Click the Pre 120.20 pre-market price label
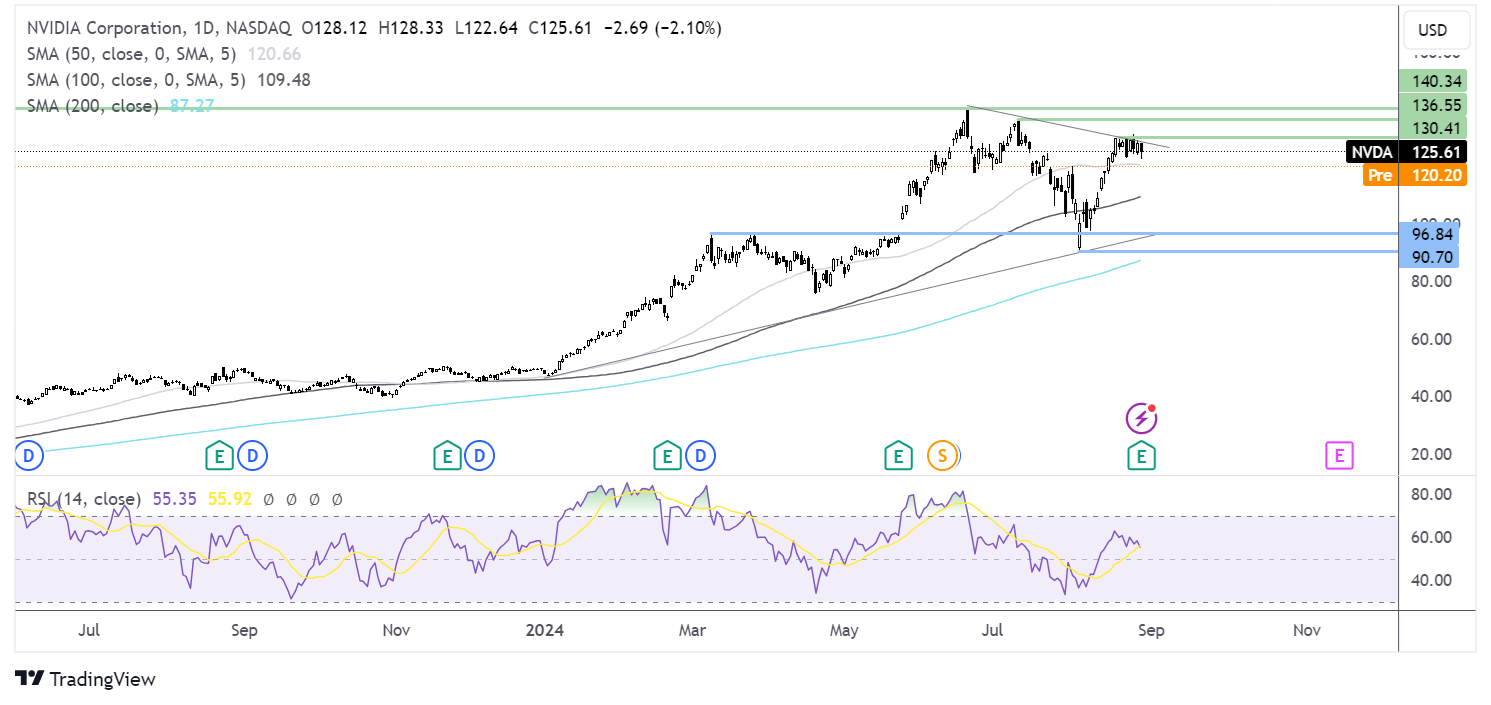 coord(1415,176)
